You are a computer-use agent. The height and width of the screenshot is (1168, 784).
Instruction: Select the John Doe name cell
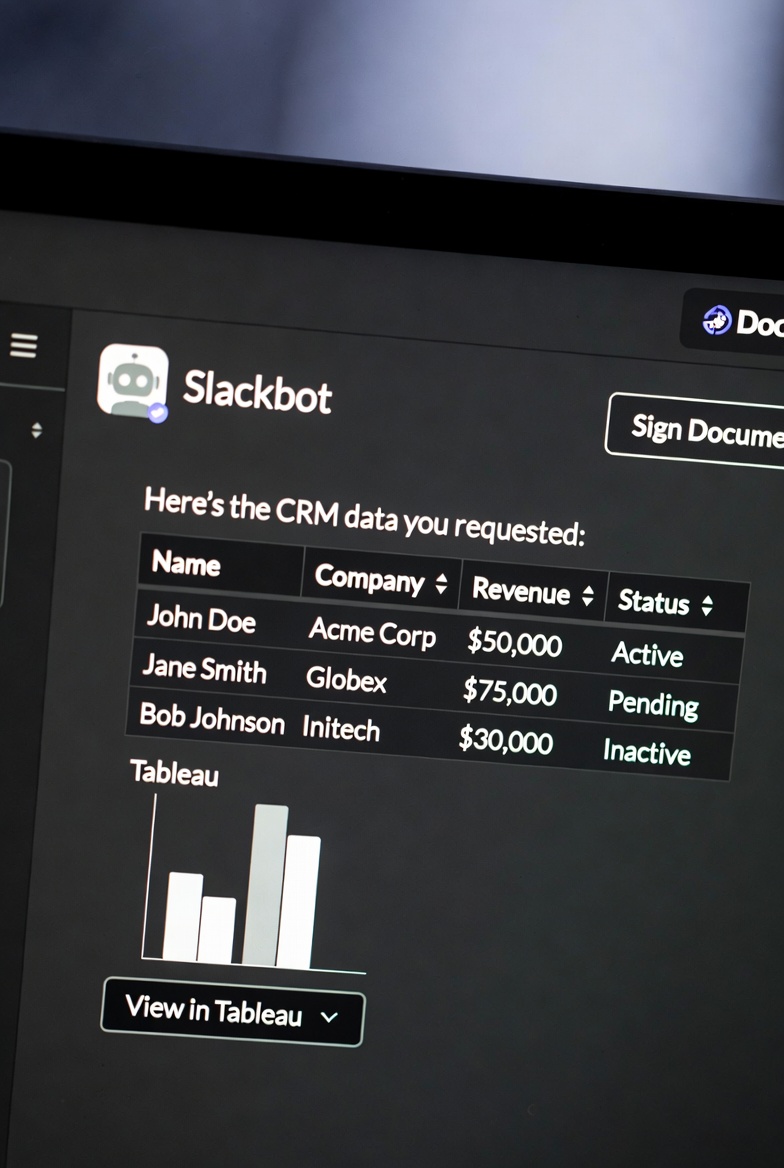tap(201, 618)
